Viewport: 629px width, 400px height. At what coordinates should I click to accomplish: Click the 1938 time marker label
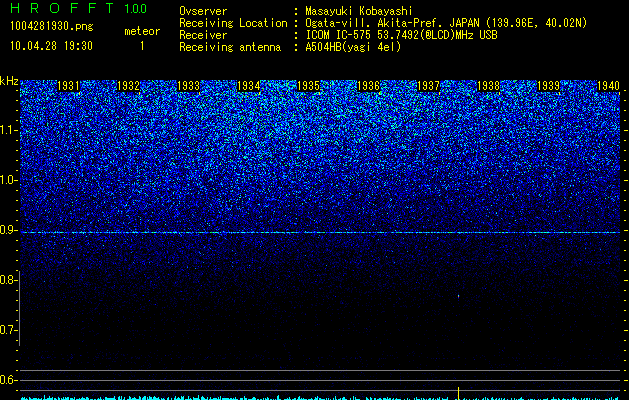click(x=489, y=86)
